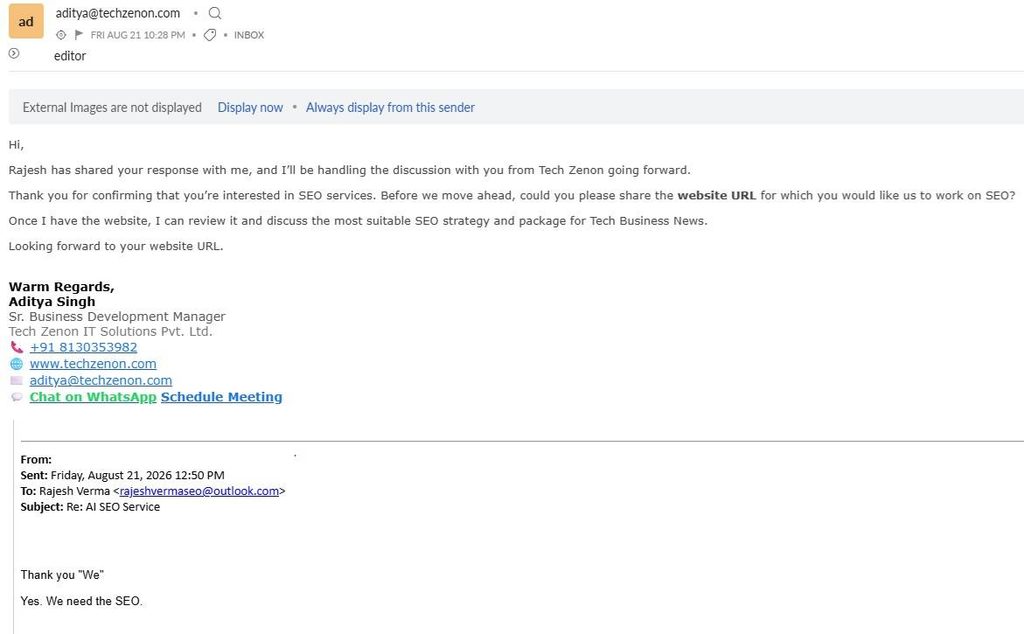Select Always display from this sender
Screen dimensions: 1024x634
point(390,107)
